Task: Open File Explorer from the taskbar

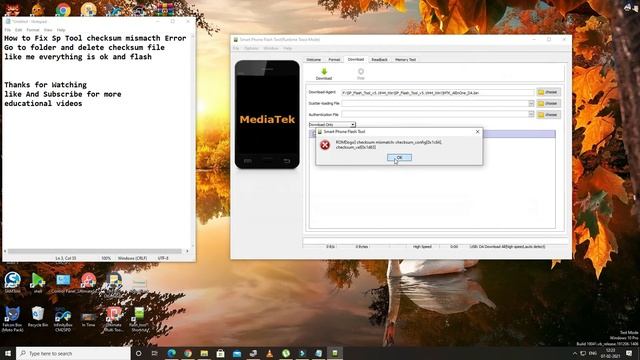Action: click(x=204, y=353)
